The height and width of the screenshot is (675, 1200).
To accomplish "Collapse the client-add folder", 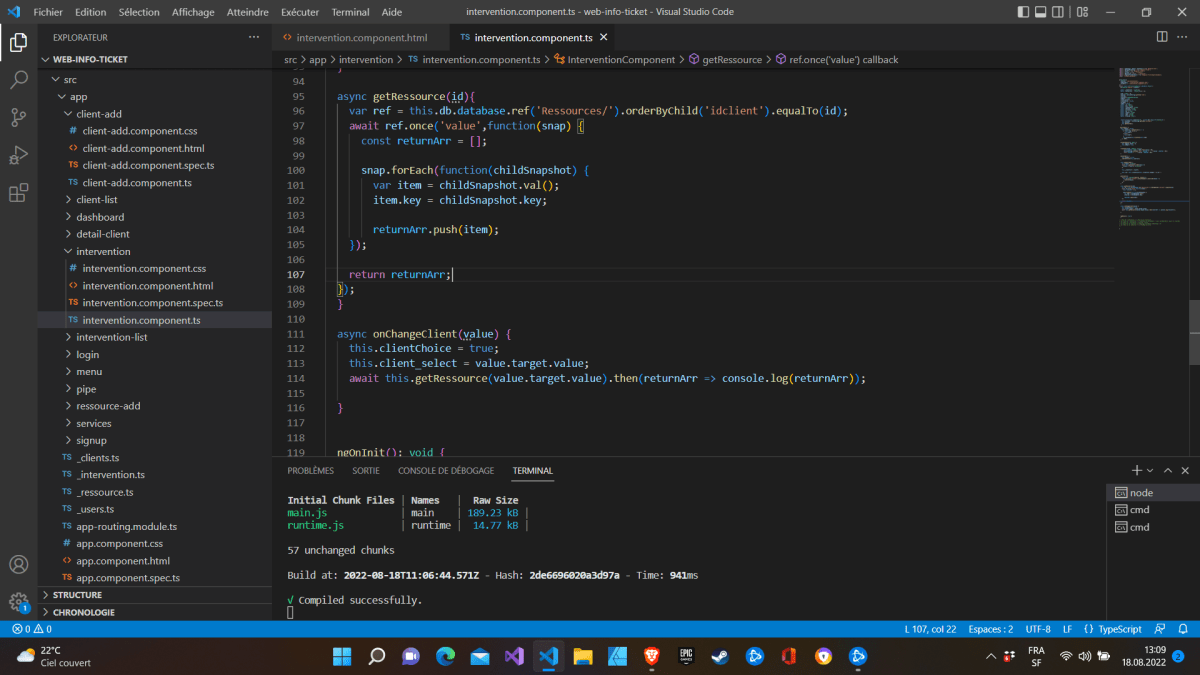I will [155, 114].
